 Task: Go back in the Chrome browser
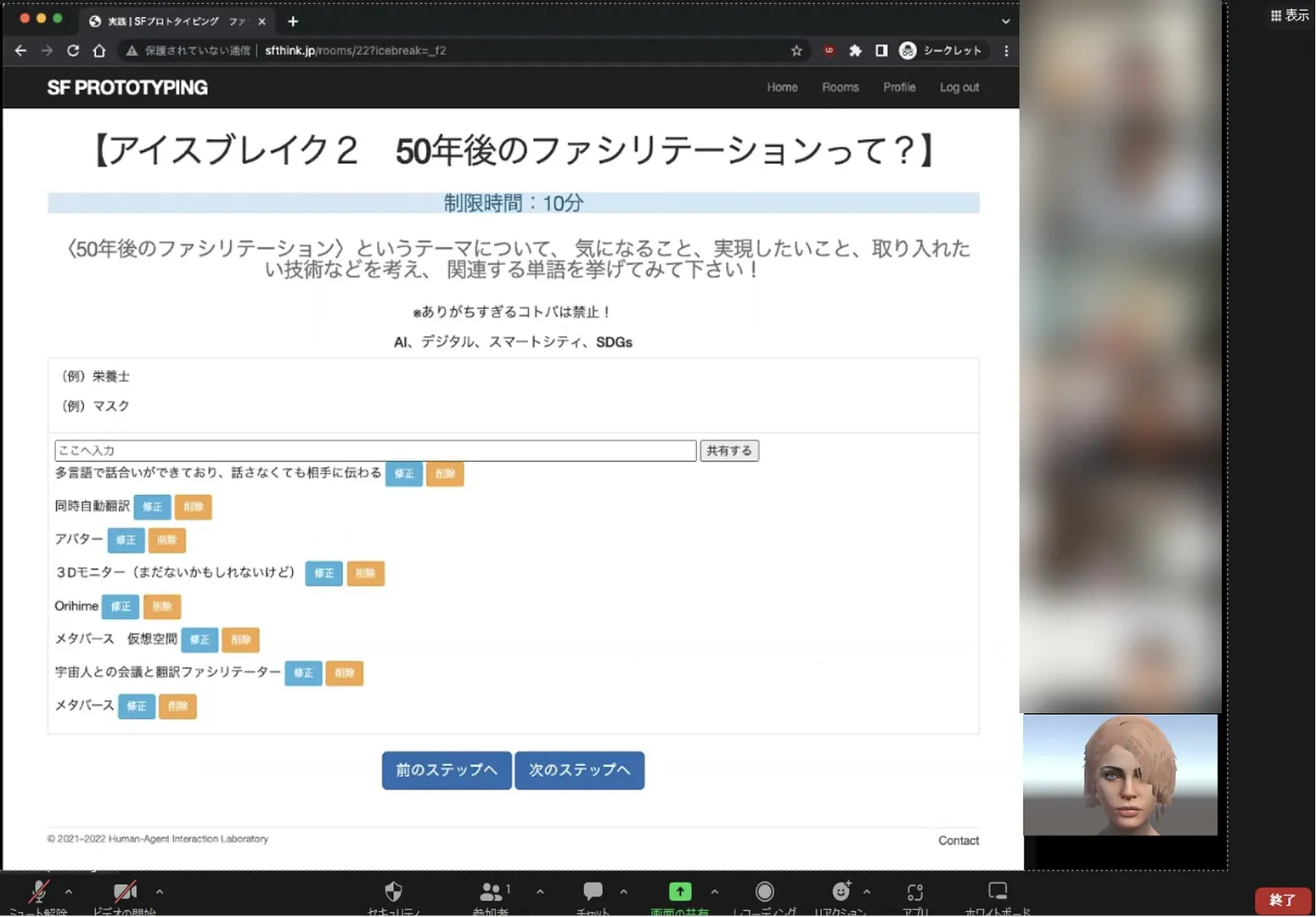pos(20,51)
